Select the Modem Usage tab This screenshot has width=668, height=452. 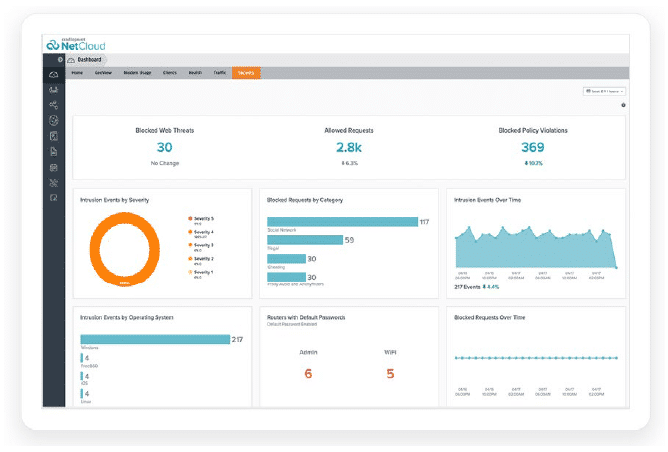point(138,73)
